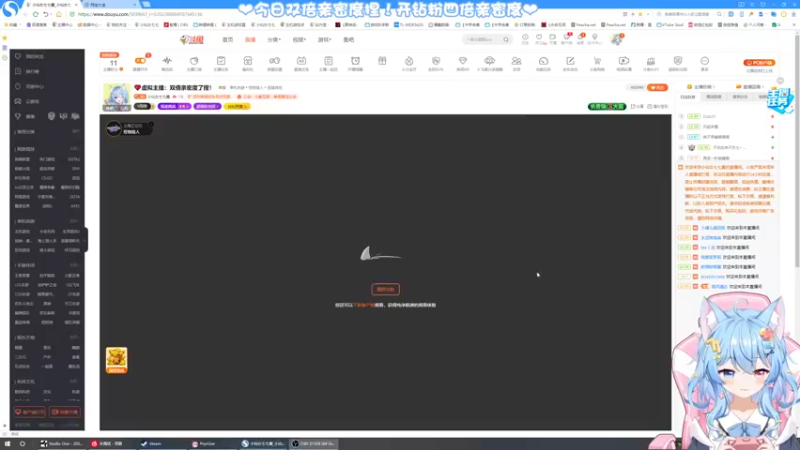Click the browser home icon
The height and width of the screenshot is (450, 800).
tap(59, 14)
